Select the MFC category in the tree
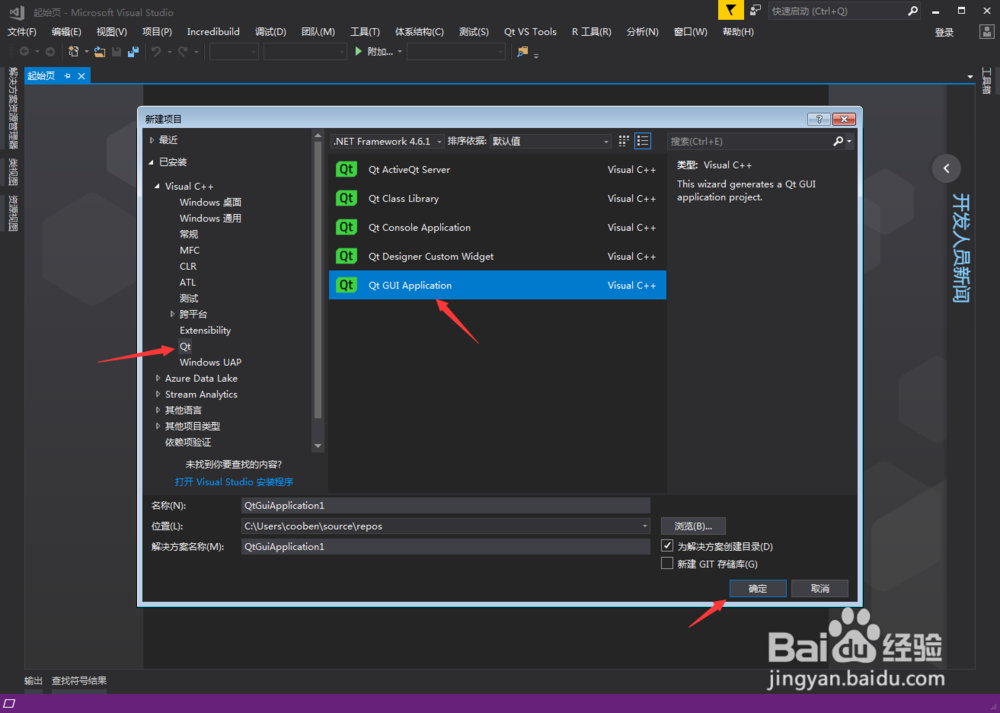 [x=189, y=250]
